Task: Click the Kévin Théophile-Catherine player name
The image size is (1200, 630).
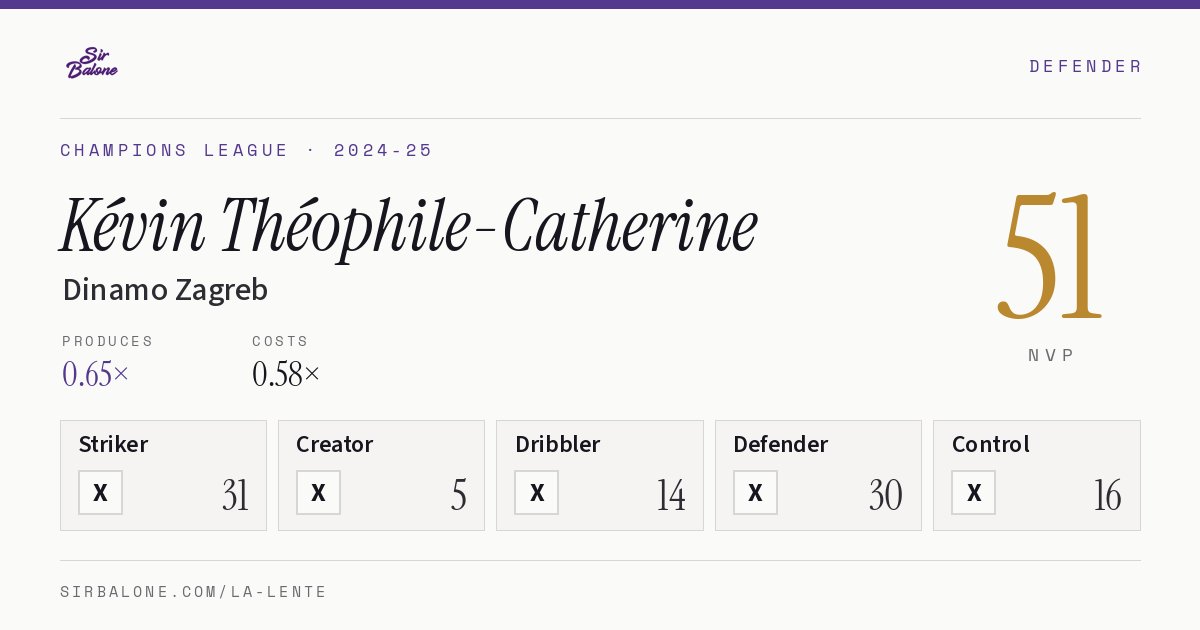Action: [x=409, y=225]
